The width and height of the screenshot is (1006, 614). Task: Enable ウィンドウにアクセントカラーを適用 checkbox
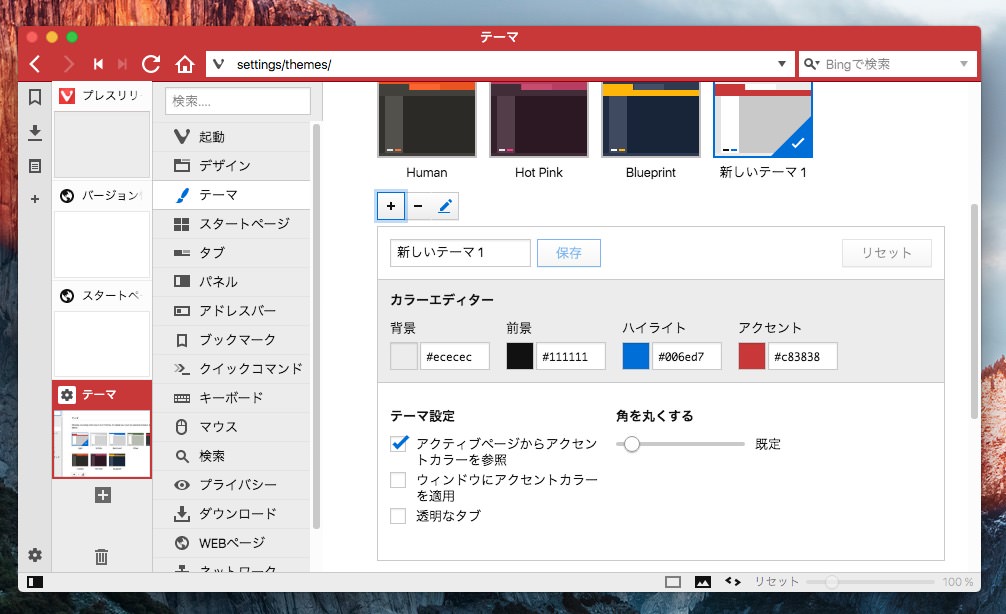(399, 480)
